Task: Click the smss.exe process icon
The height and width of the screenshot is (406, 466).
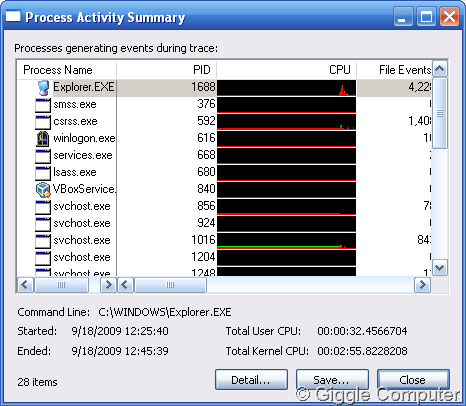Action: pos(43,105)
